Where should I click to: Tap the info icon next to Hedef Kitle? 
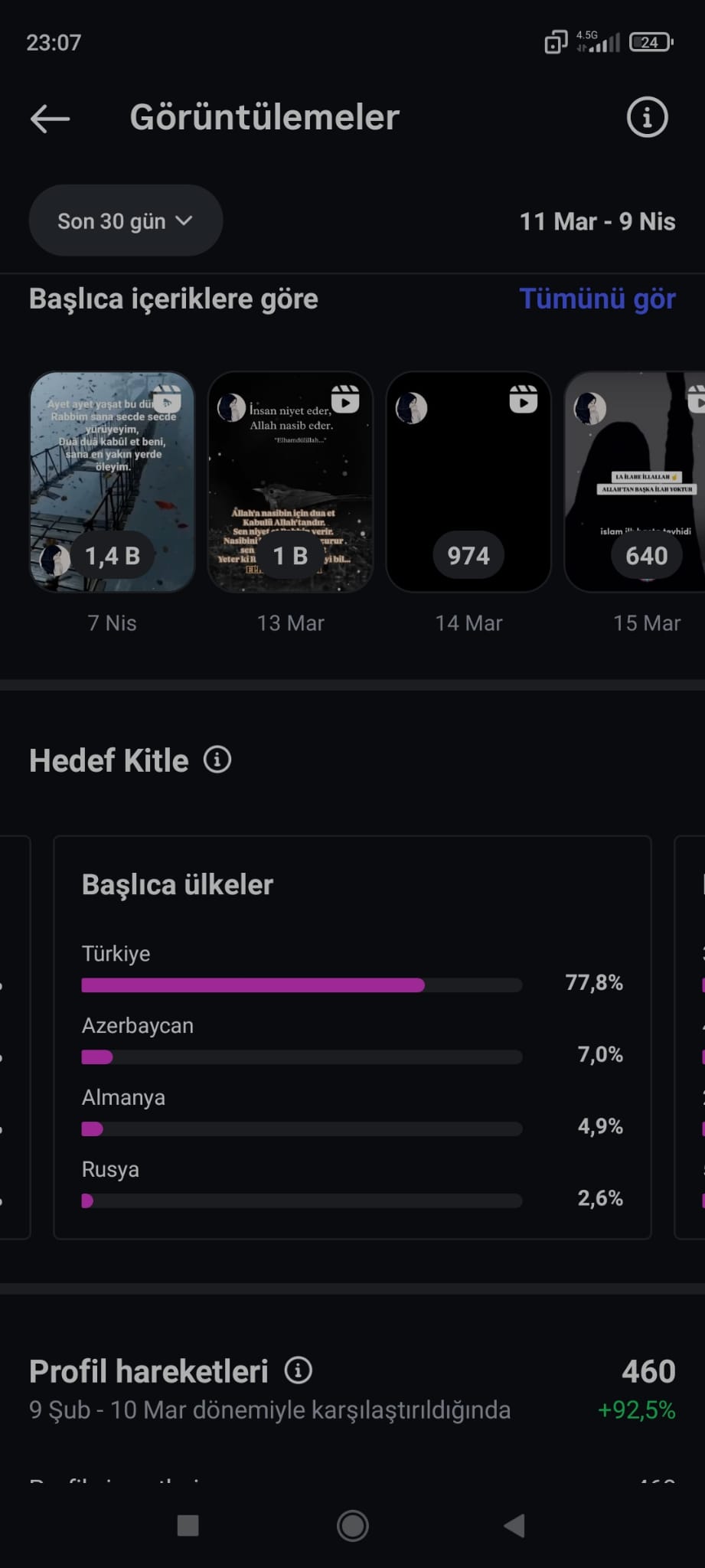coord(217,760)
